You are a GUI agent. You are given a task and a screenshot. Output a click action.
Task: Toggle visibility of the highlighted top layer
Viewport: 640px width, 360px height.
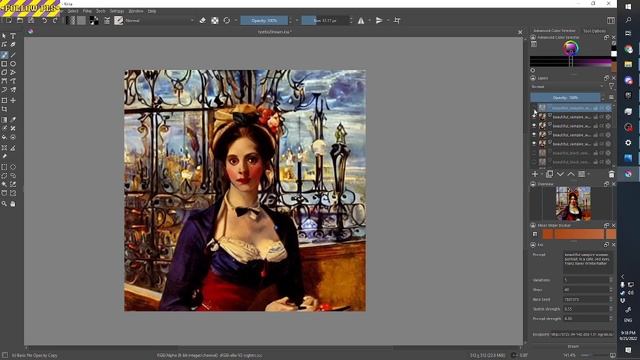coord(534,108)
